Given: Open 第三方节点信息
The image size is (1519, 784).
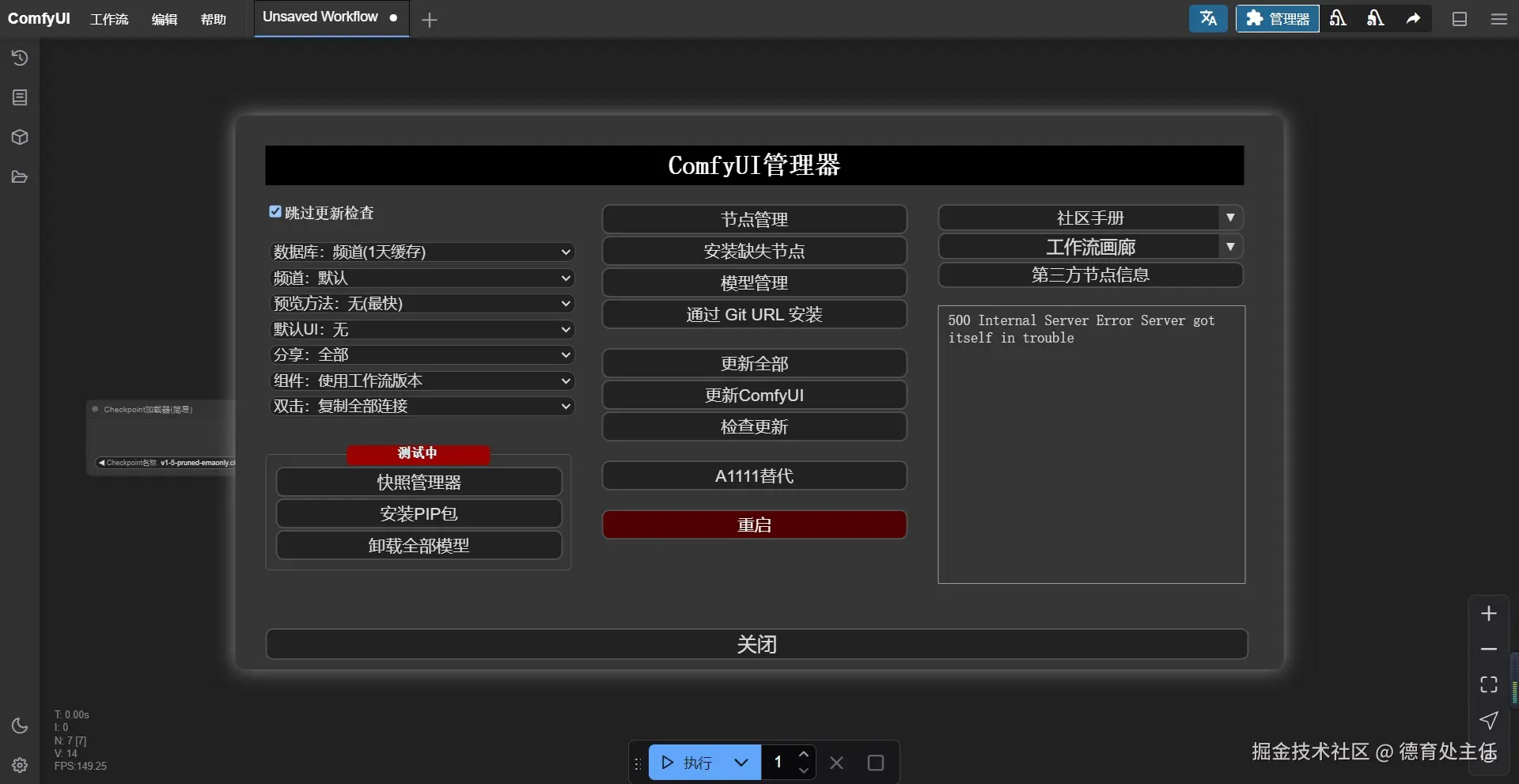Looking at the screenshot, I should point(1090,275).
